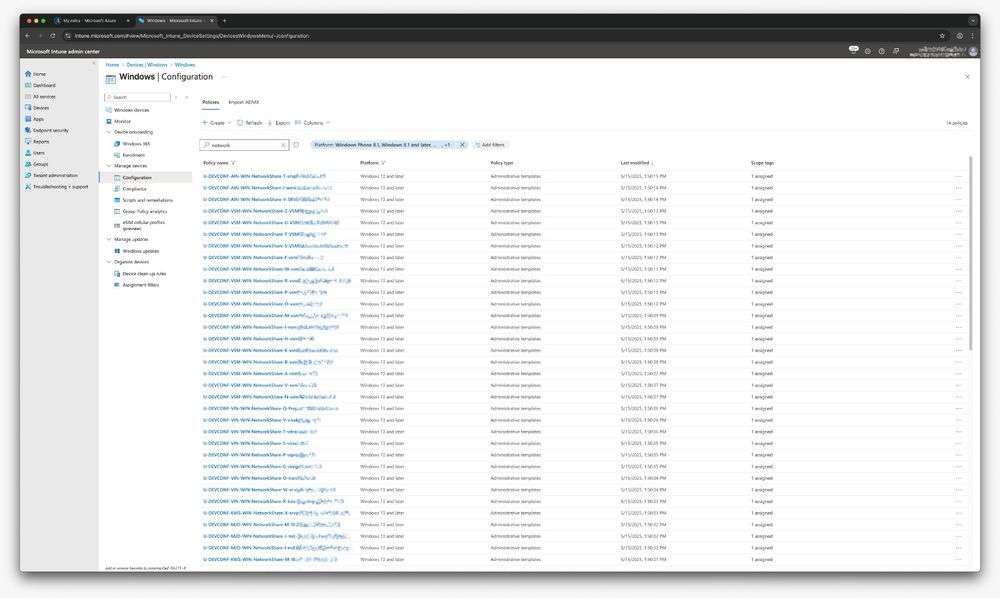This screenshot has width=1000, height=598.
Task: Open Apps in the left navigation
Action: click(34, 119)
